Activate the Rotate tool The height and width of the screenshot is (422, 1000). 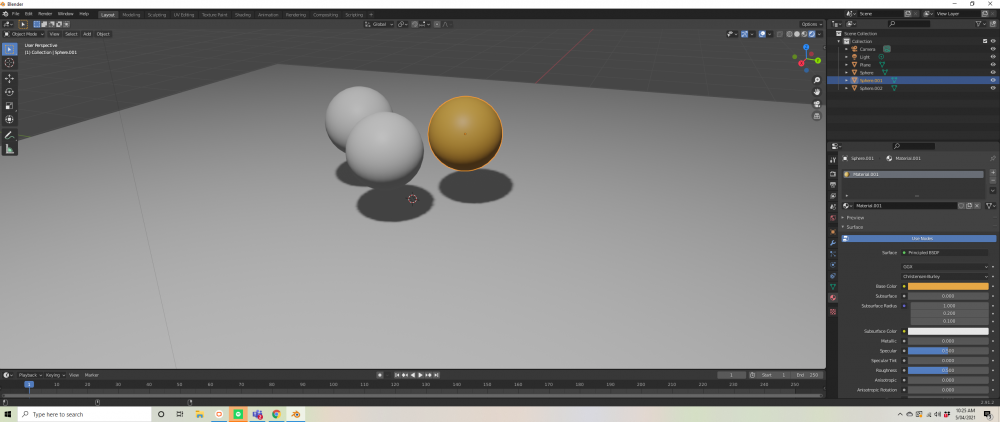10,91
